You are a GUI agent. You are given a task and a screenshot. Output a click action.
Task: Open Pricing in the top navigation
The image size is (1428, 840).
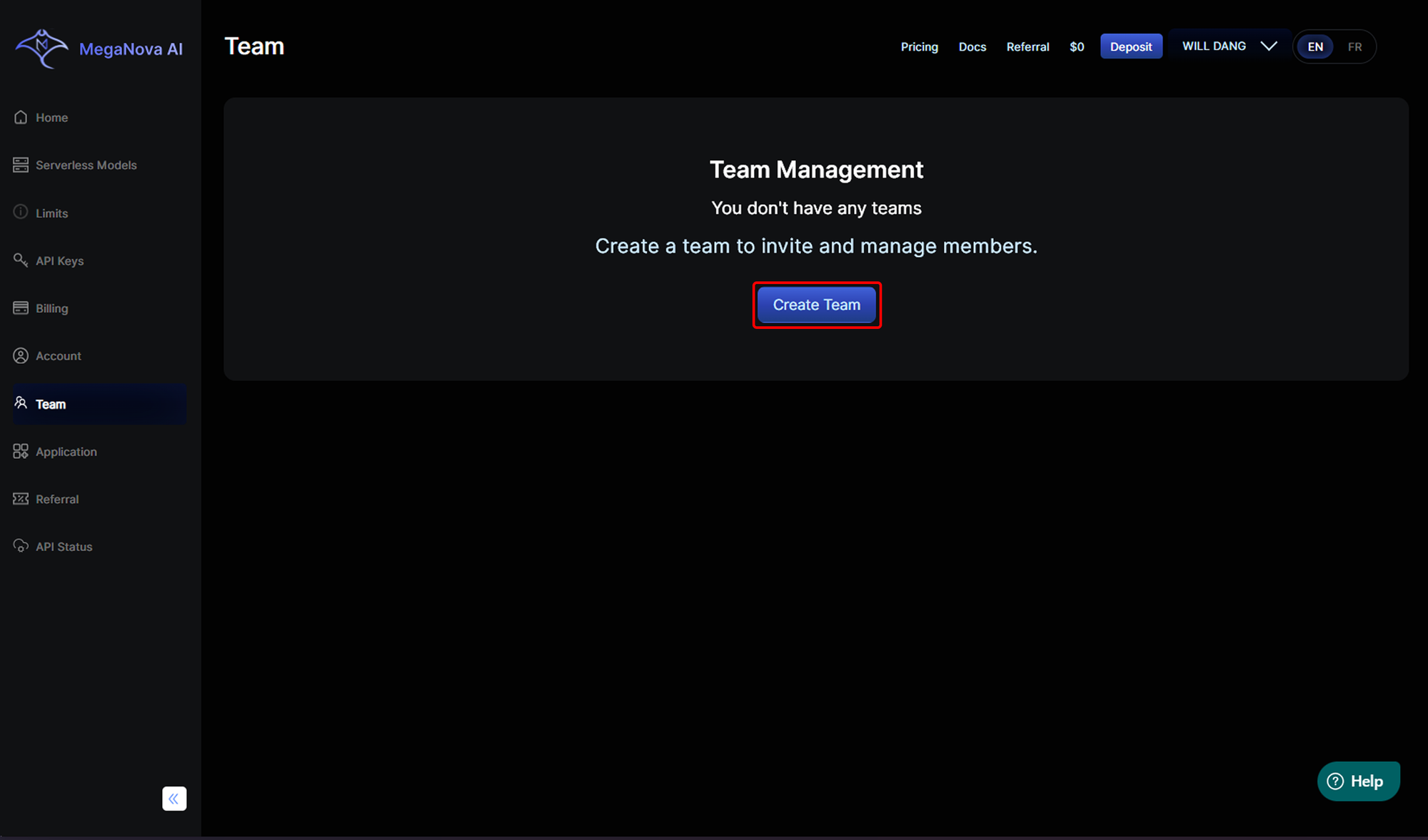tap(919, 47)
